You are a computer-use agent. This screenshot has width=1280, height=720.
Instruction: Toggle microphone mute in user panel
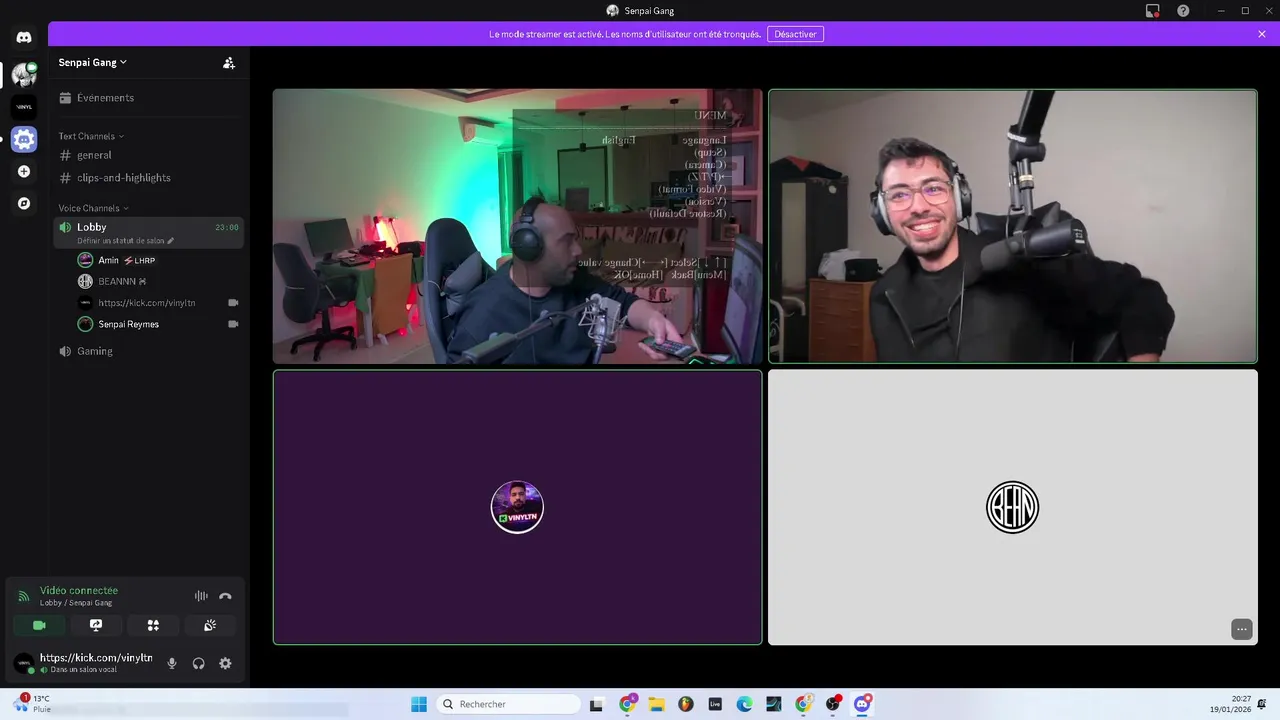click(x=172, y=663)
